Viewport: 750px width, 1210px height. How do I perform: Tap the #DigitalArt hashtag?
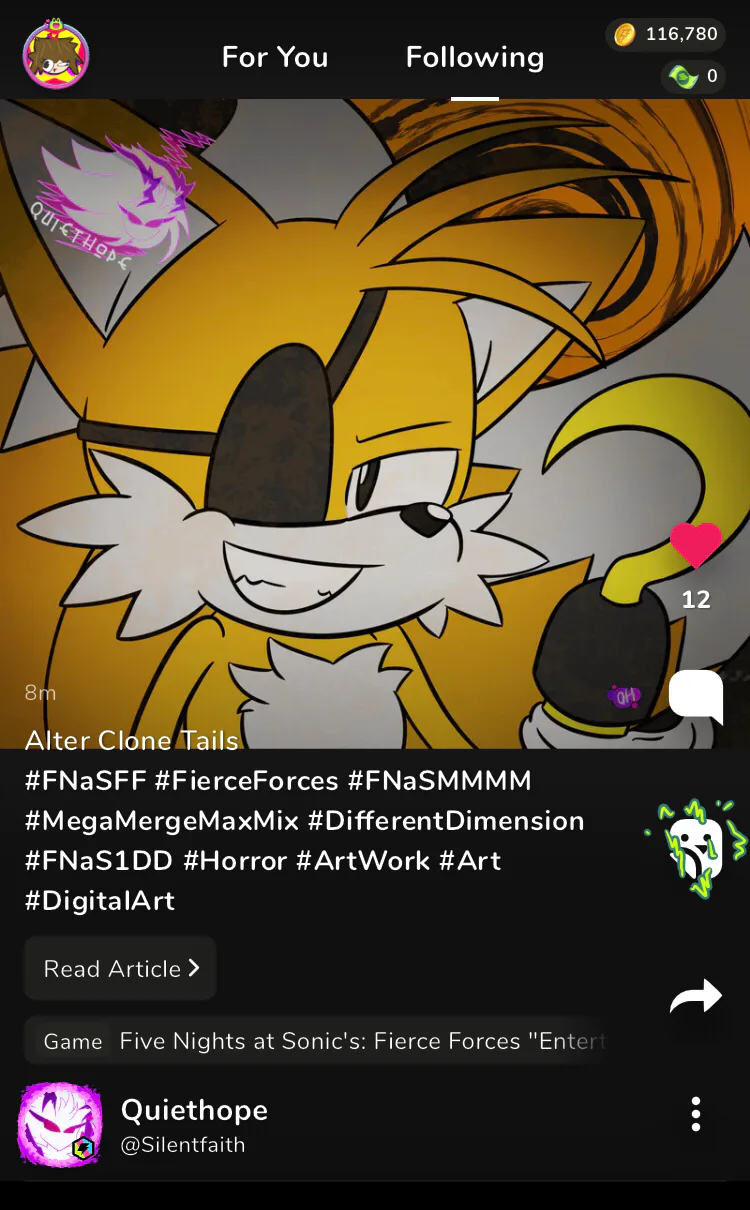pos(100,900)
